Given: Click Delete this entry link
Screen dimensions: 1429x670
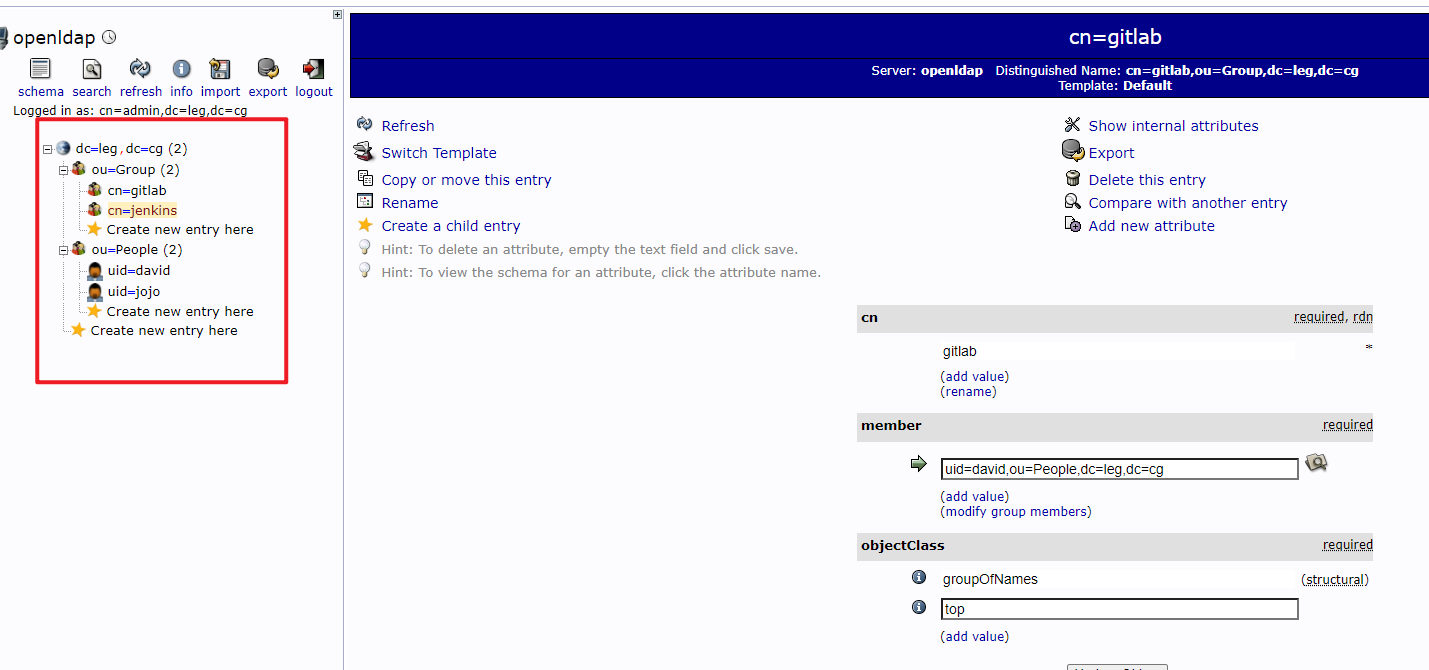Looking at the screenshot, I should 1146,180.
